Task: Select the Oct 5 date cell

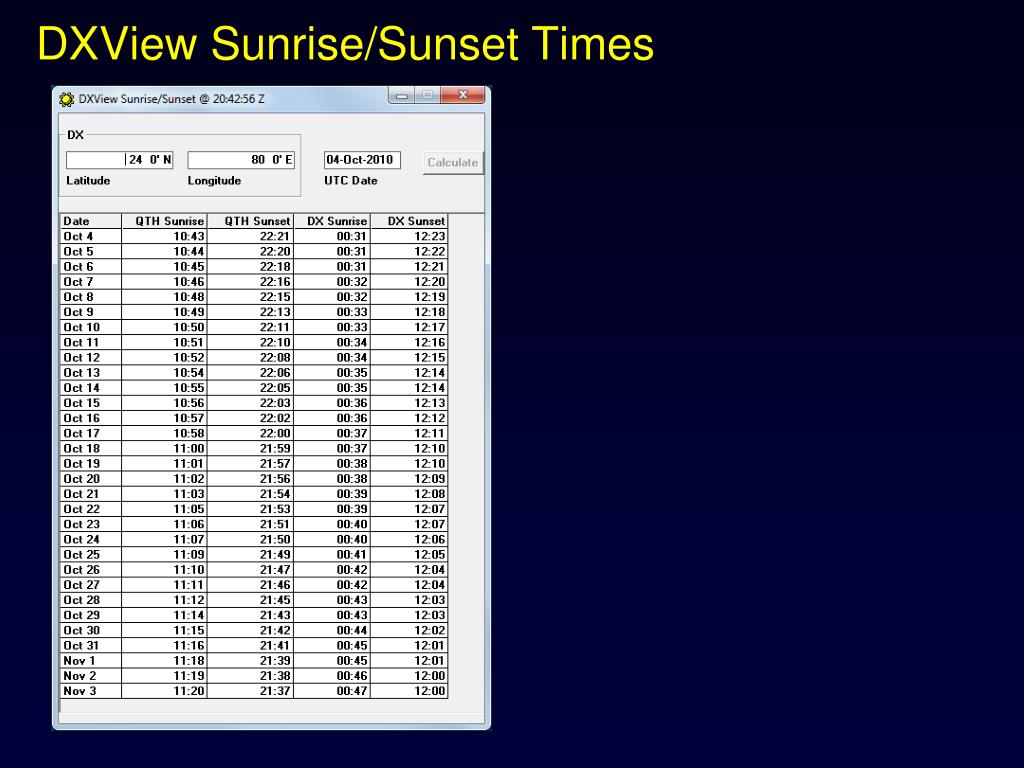Action: (91, 251)
